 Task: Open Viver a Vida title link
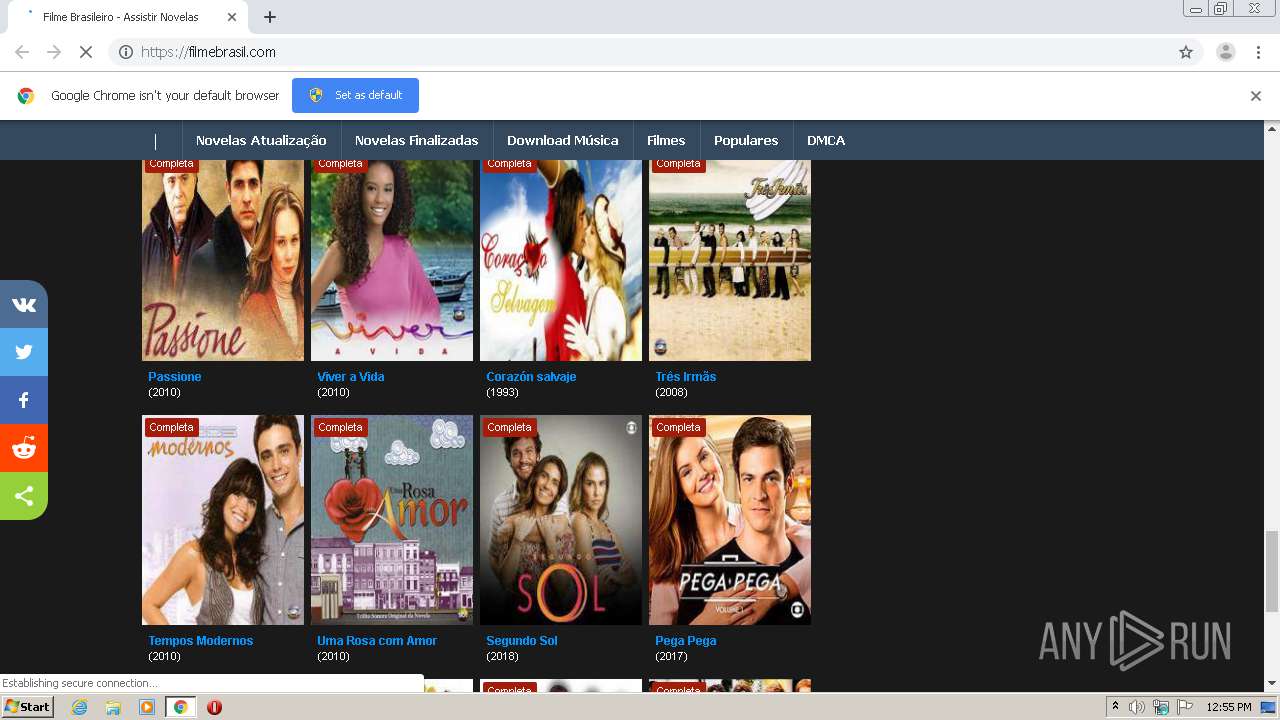(x=351, y=377)
